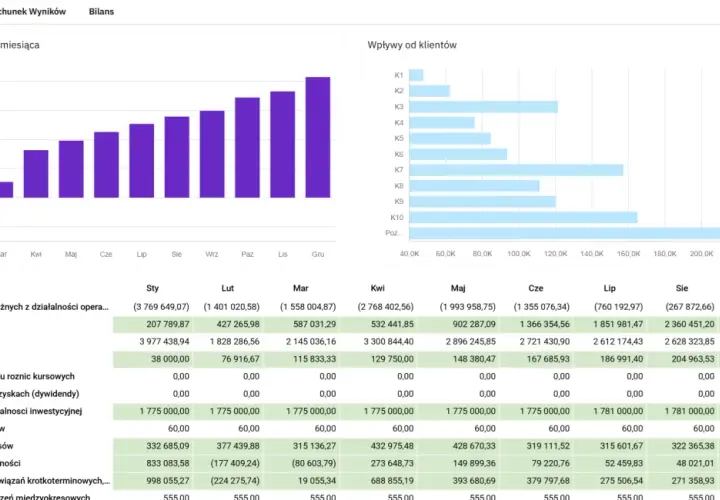Click the K5 bar in client inflows chart

coord(450,138)
